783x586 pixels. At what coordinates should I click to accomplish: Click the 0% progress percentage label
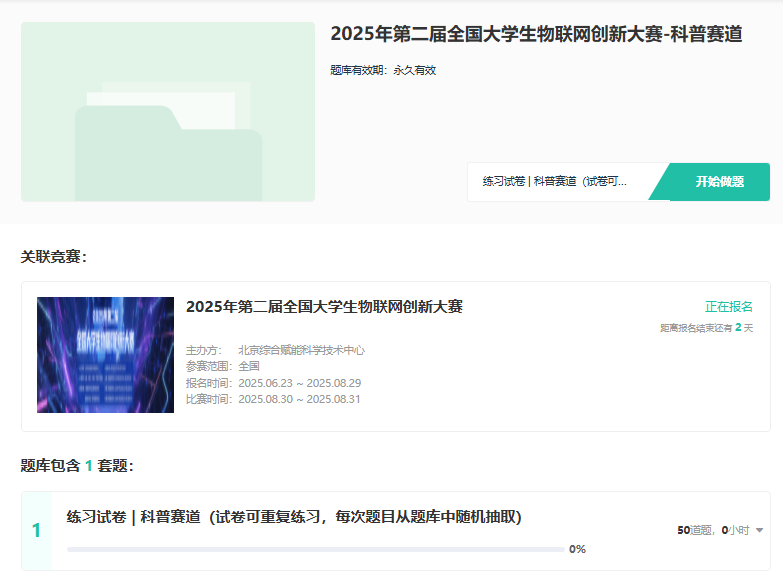577,549
